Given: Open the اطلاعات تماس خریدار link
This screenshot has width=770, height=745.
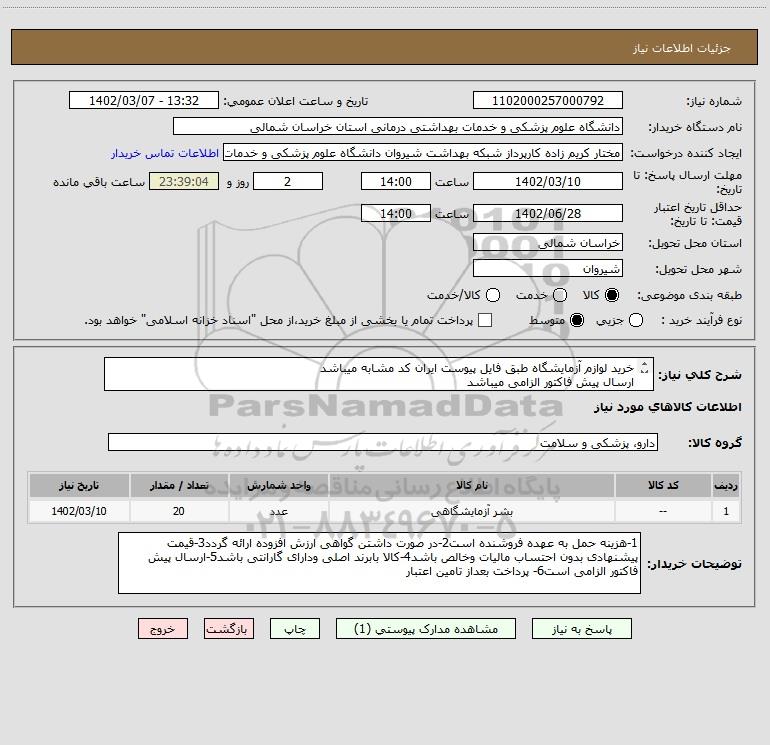Looking at the screenshot, I should point(165,153).
